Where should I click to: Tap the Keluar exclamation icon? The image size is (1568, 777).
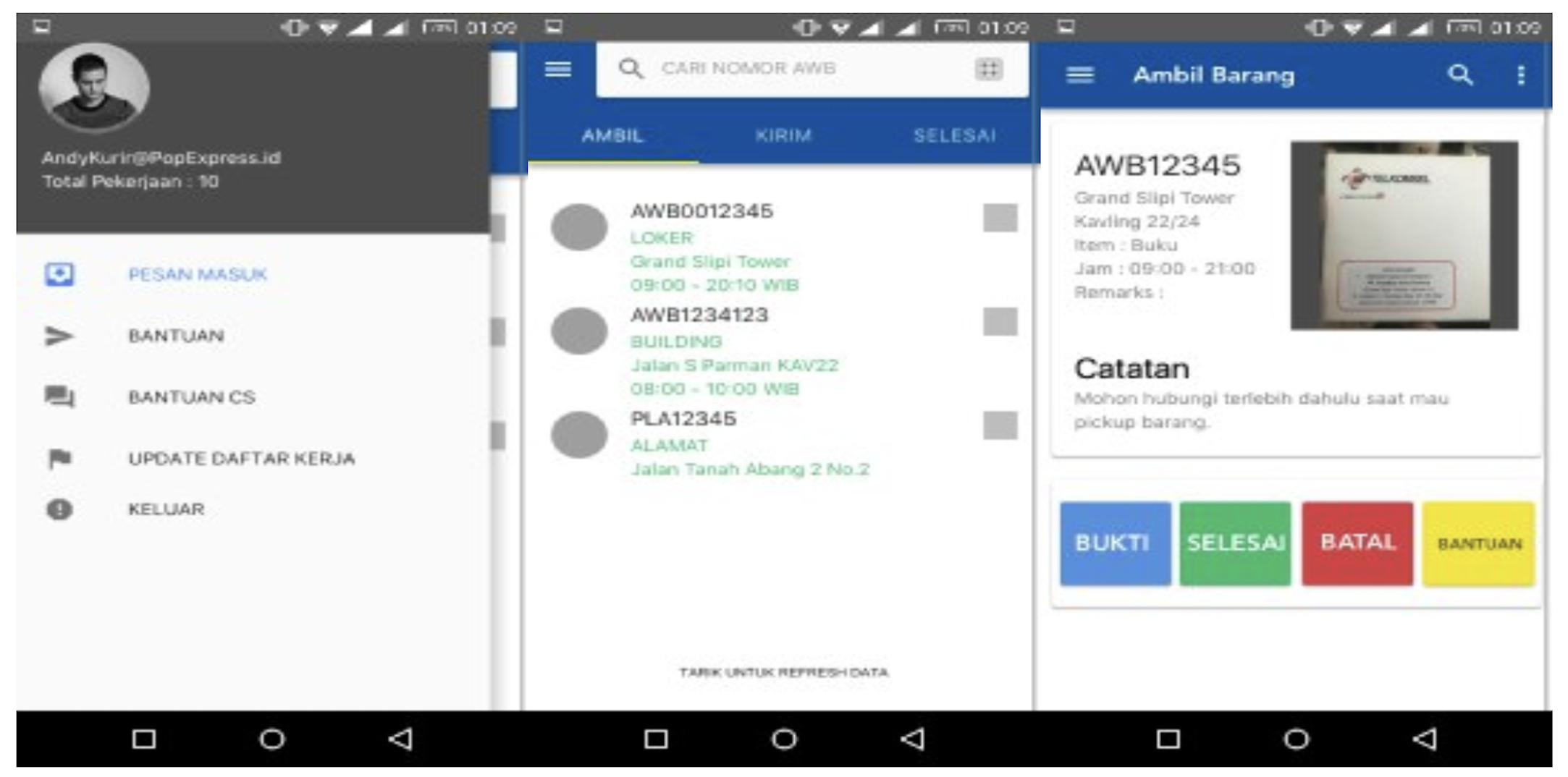click(59, 509)
